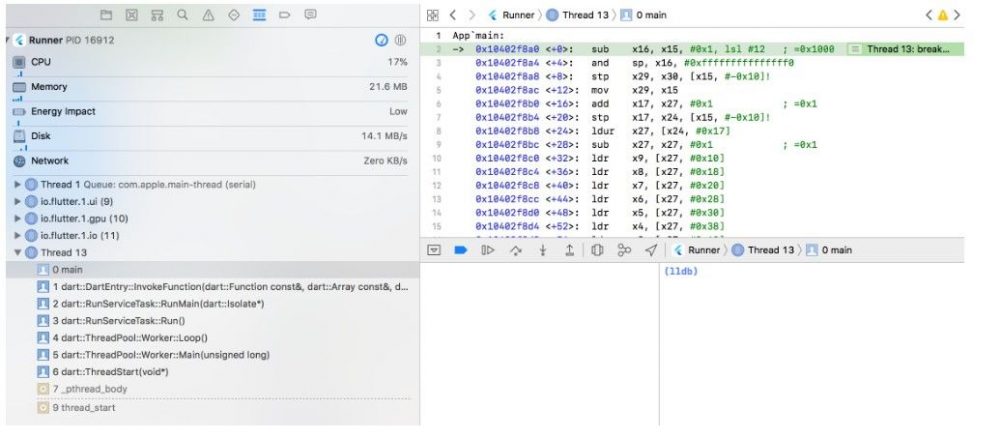
Task: Open the Issue navigator warning icon
Action: (x=208, y=15)
